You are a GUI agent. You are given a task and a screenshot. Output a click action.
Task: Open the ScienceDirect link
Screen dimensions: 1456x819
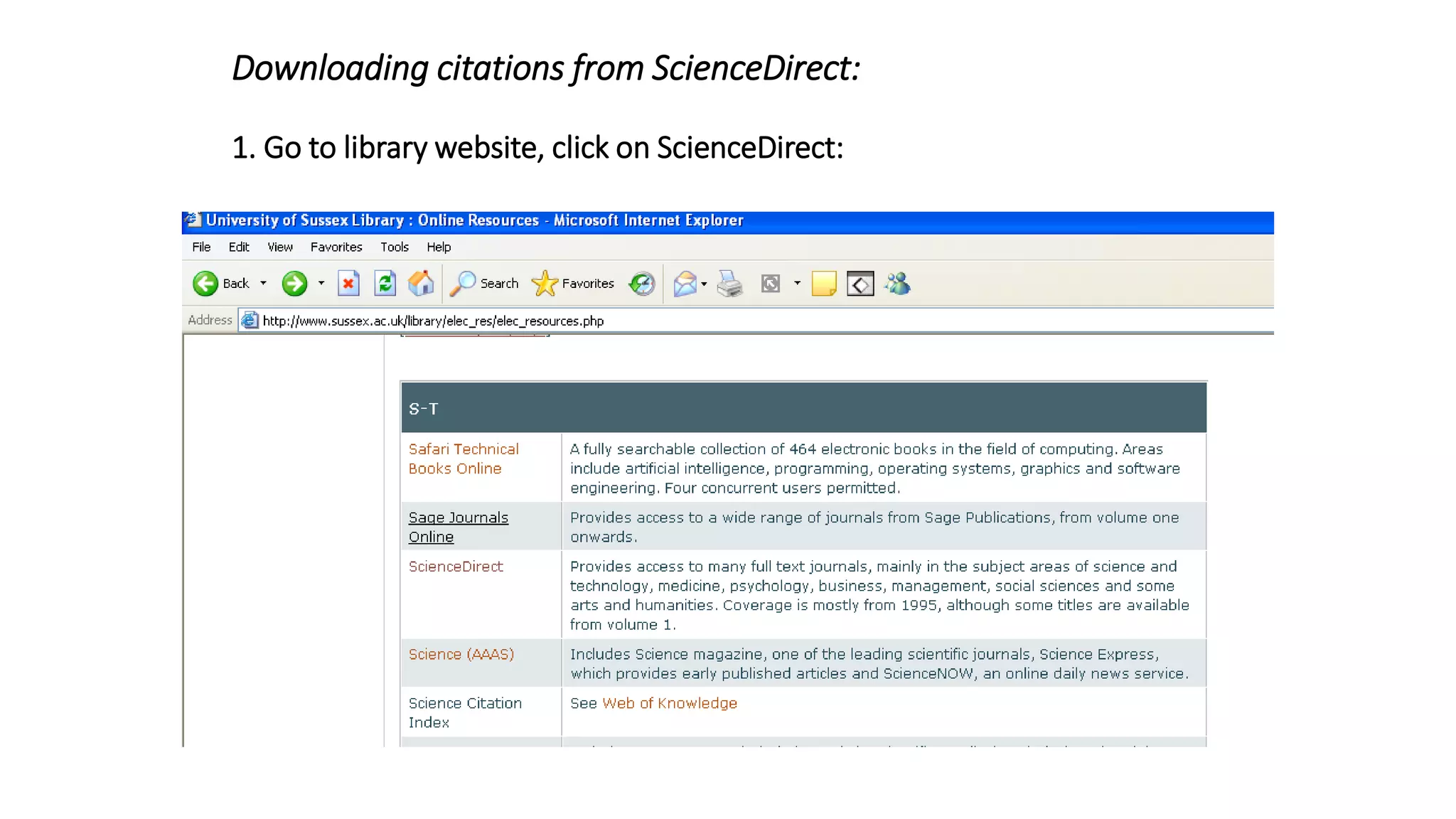tap(456, 567)
